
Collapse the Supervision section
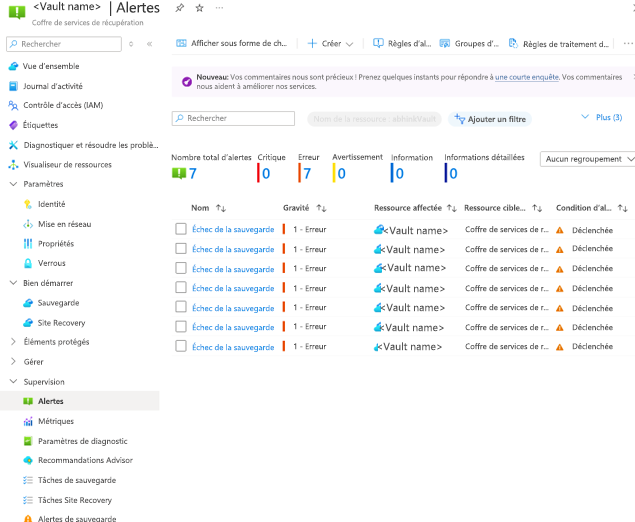[13, 381]
